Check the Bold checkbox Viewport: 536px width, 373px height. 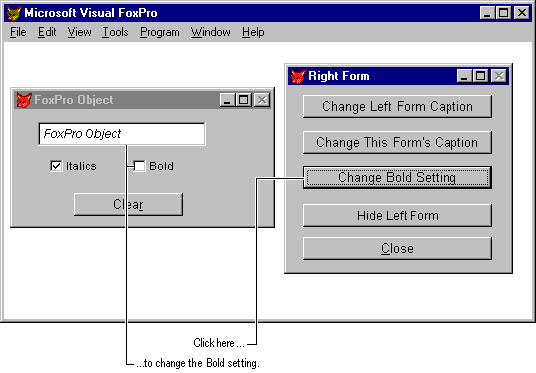tap(139, 166)
